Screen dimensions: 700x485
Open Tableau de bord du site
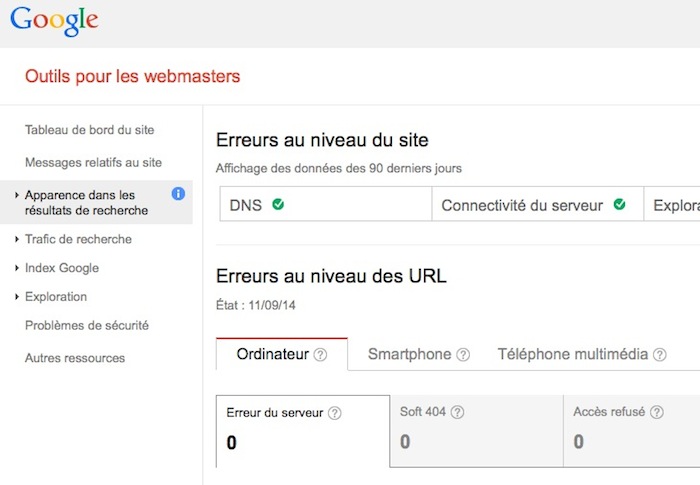click(89, 130)
